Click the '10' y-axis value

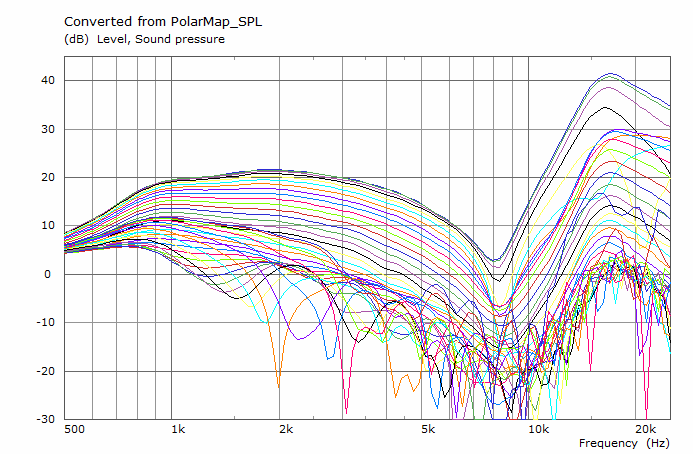tap(48, 225)
